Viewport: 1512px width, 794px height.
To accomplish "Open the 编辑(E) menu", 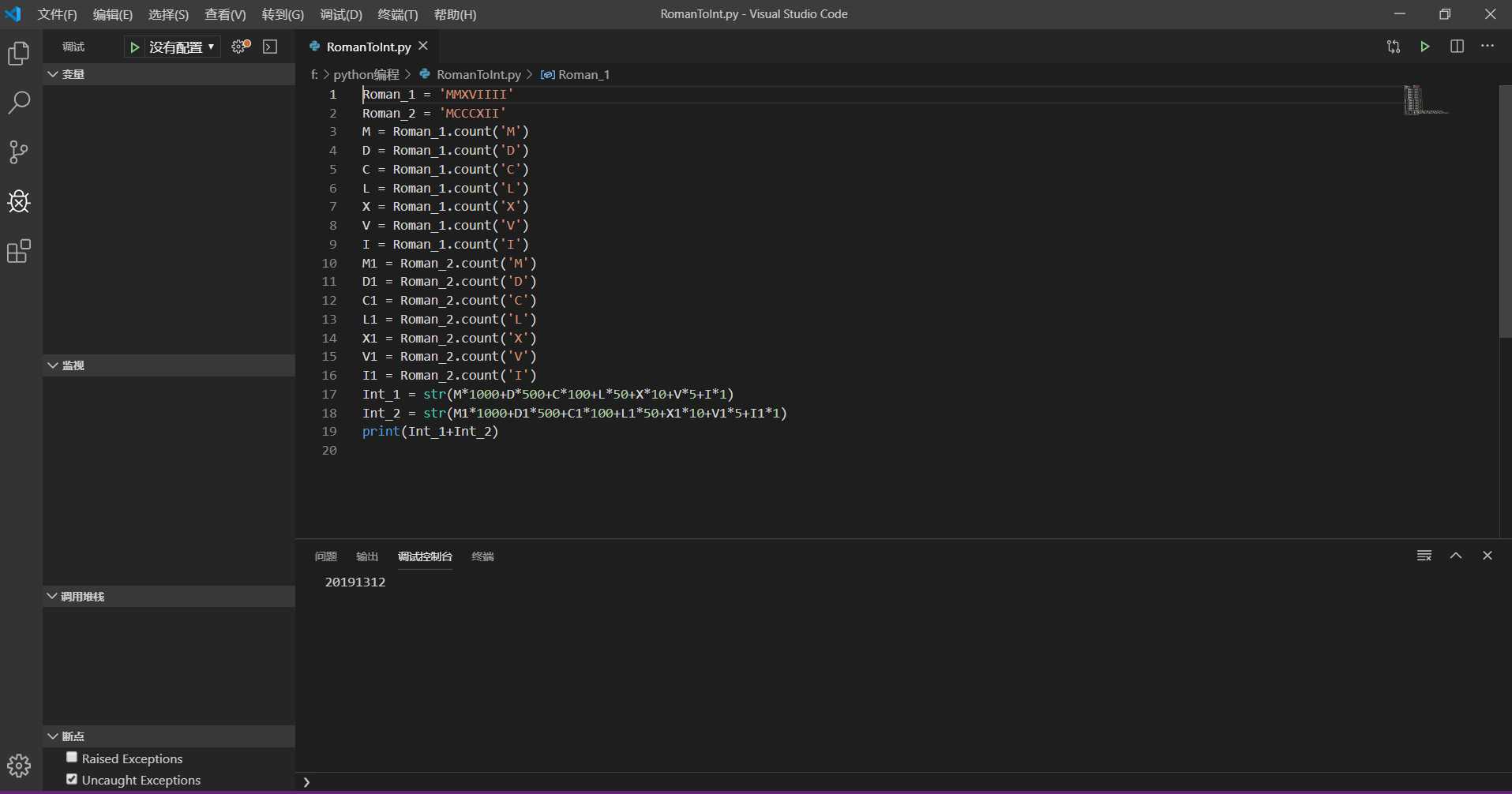I will pos(112,14).
